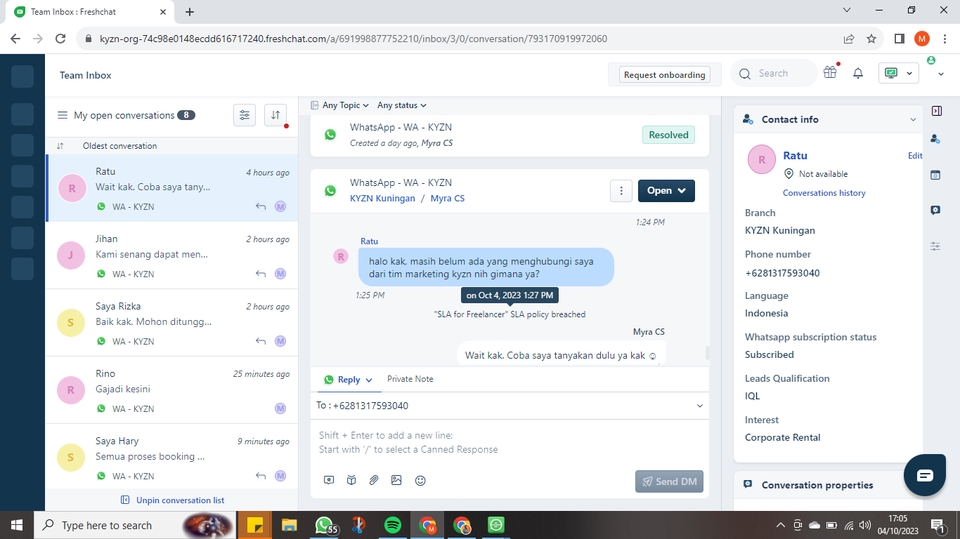The width and height of the screenshot is (960, 539).
Task: Open the settings sliders icon on right rail
Action: (935, 246)
